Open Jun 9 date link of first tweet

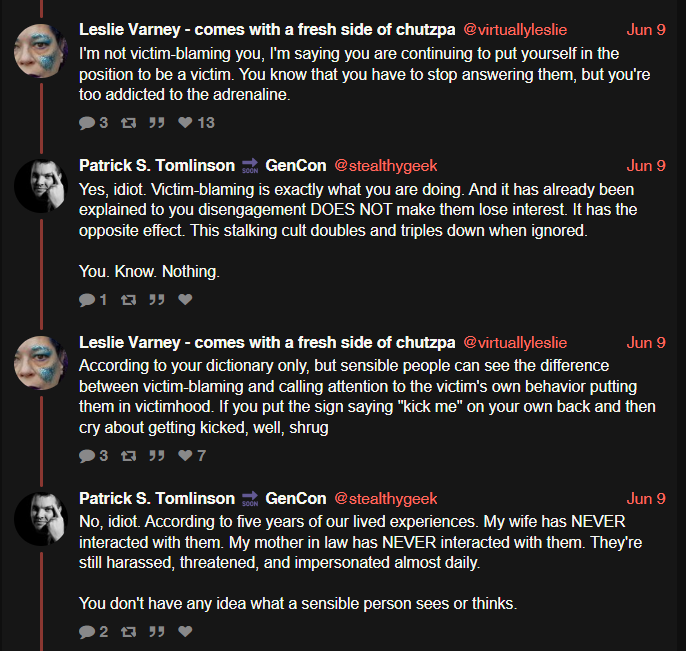tap(646, 30)
